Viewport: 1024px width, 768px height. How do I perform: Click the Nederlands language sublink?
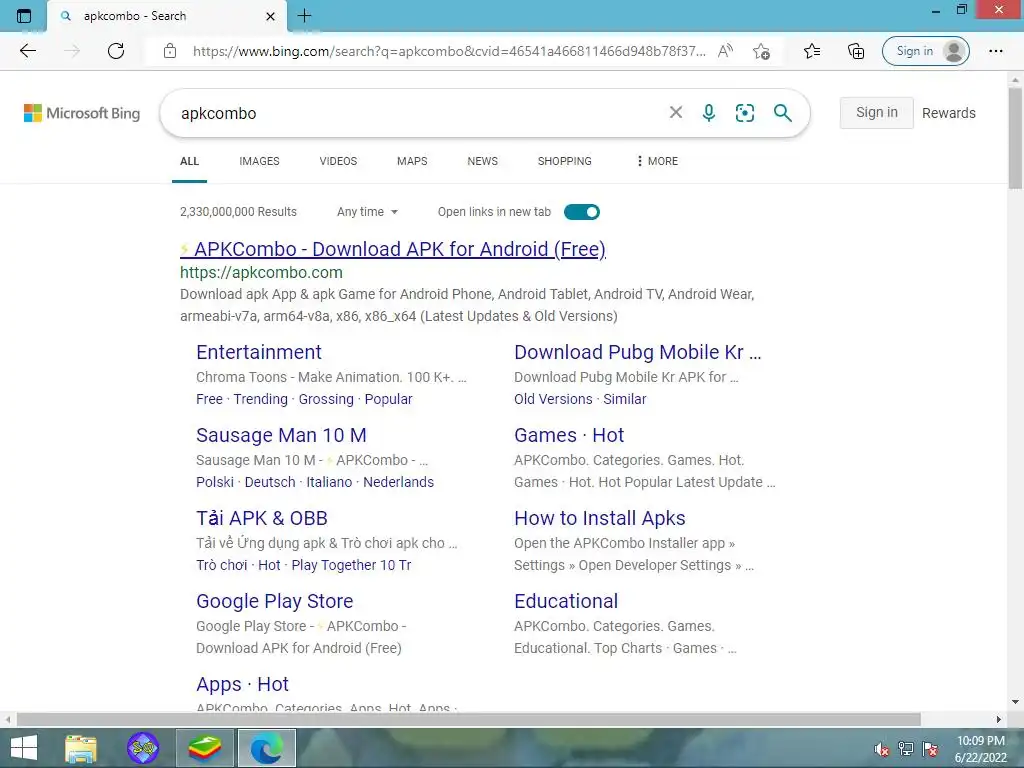point(398,482)
